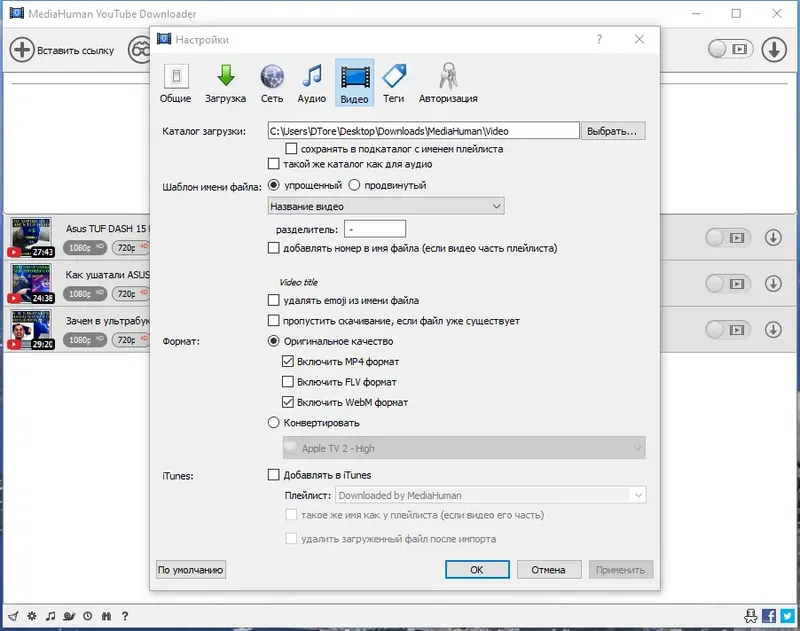This screenshot has width=800, height=631.
Task: Click the binoculars icon in main toolbar
Action: (139, 50)
